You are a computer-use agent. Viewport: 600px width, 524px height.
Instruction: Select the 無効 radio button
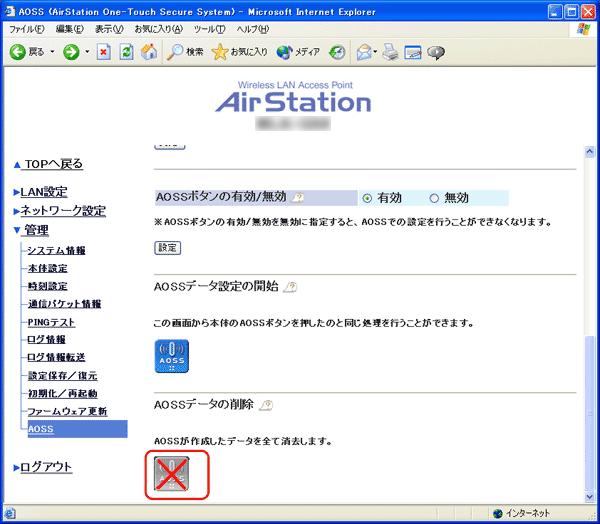pos(434,198)
